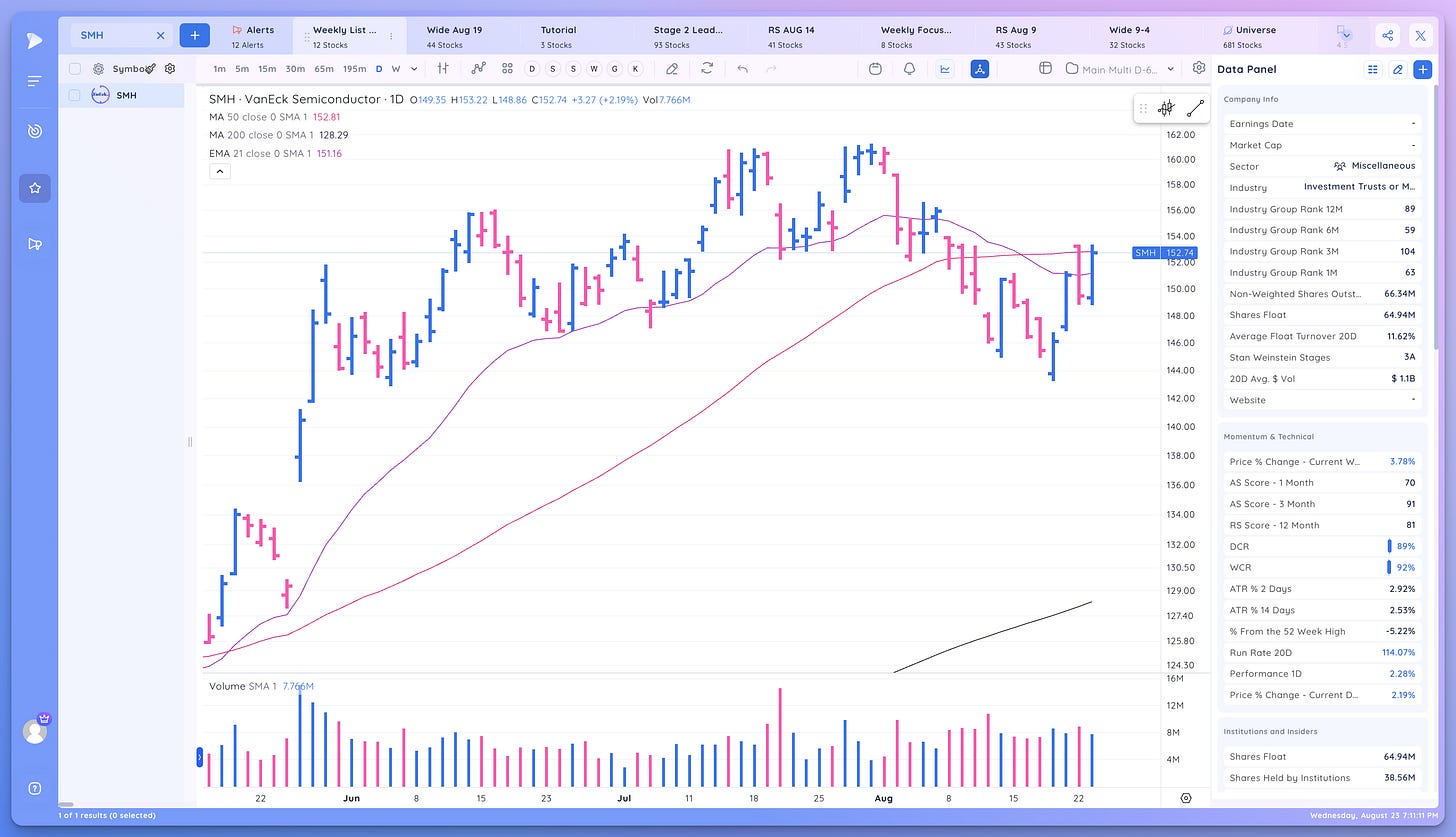Click the Data Panel list view icon
The width and height of the screenshot is (1456, 837).
click(x=1372, y=69)
